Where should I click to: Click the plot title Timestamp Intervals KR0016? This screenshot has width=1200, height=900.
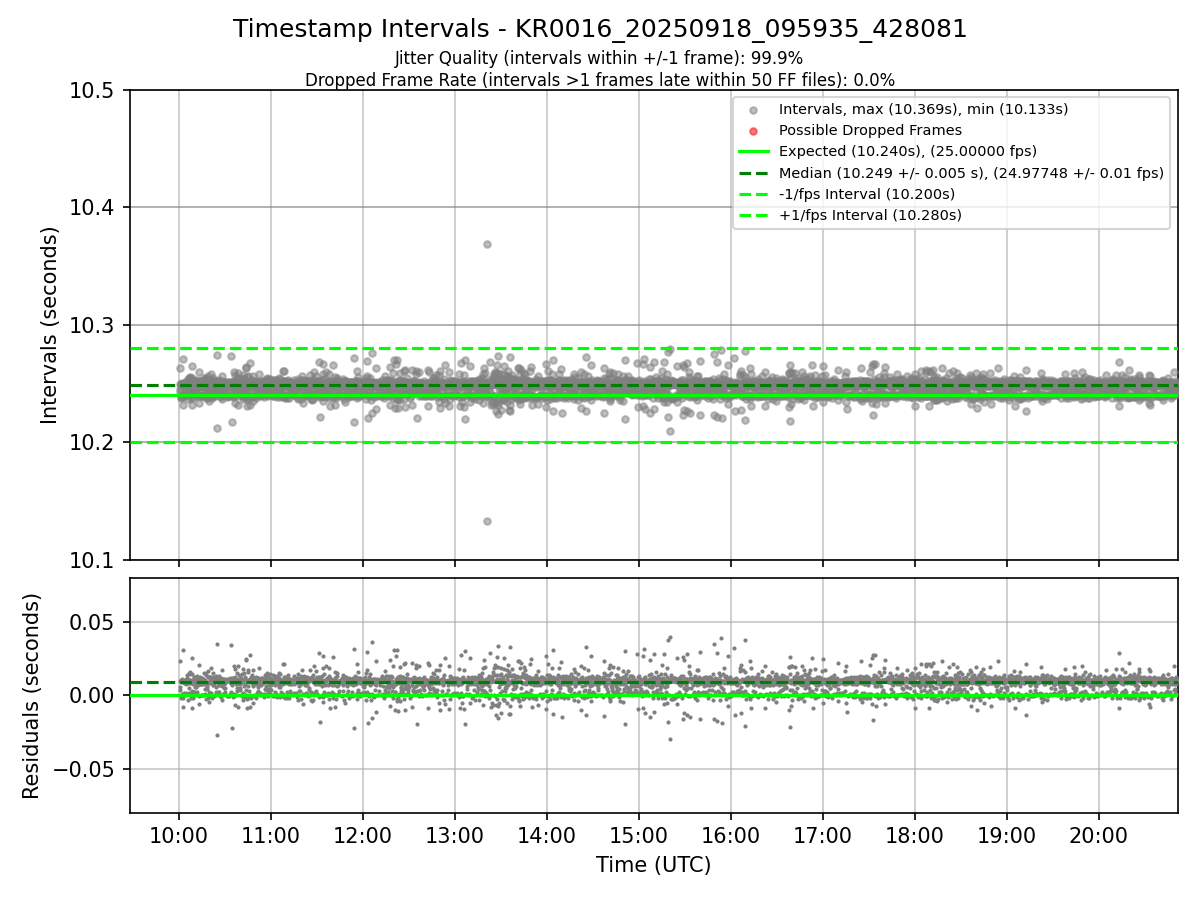[x=600, y=29]
